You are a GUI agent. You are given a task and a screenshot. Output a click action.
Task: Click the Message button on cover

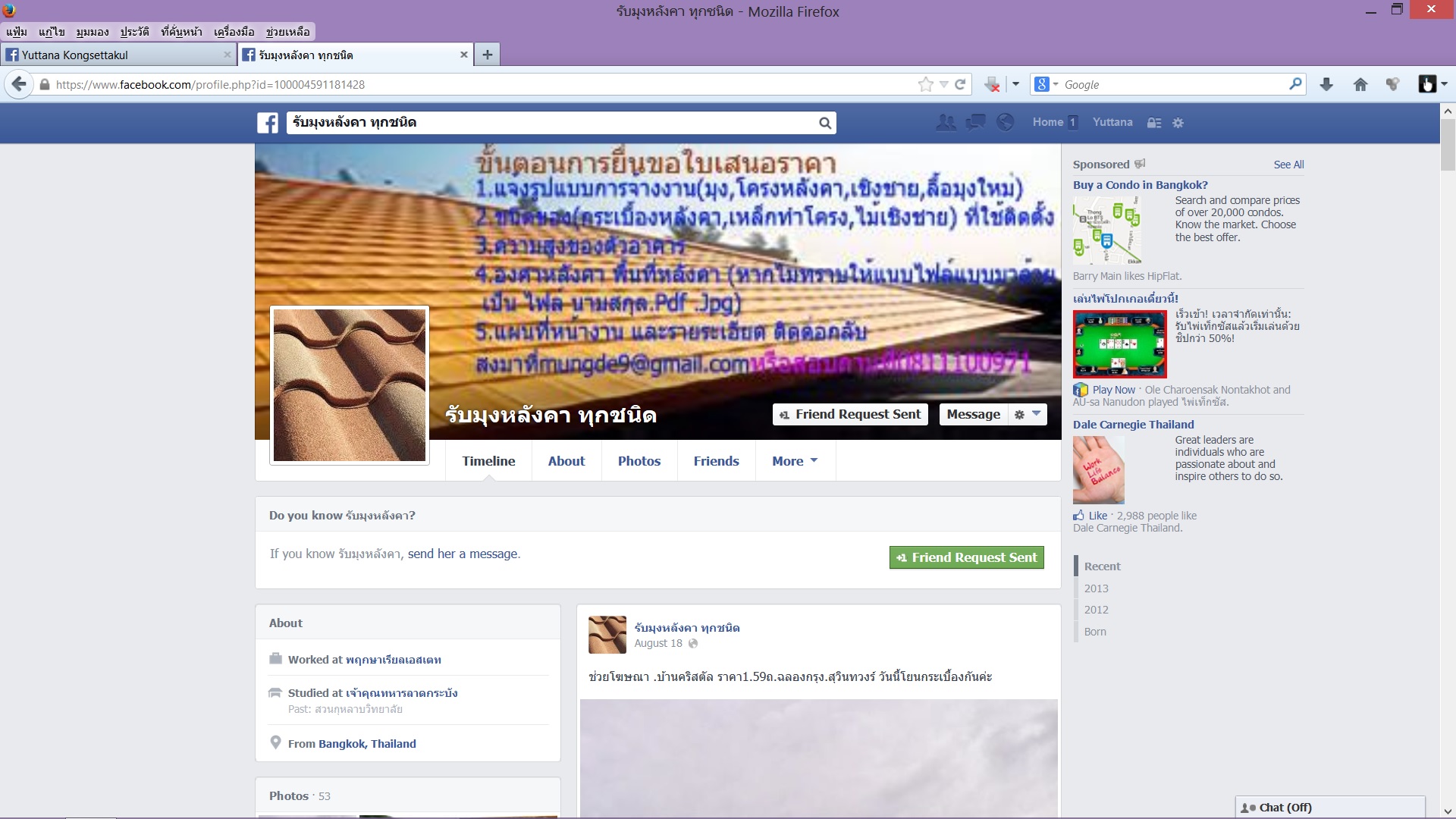click(x=973, y=414)
